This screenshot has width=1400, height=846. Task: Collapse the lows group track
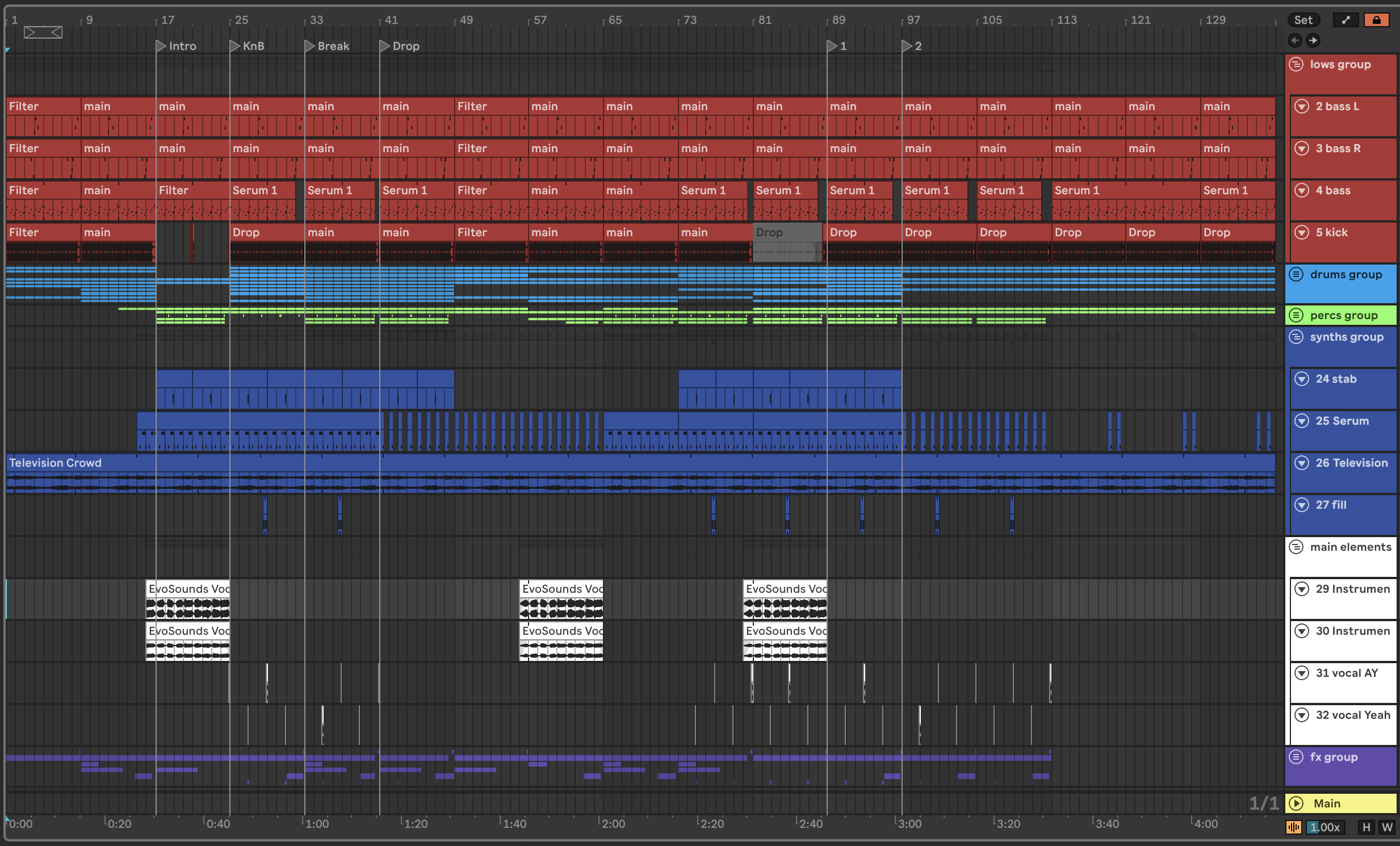1296,64
